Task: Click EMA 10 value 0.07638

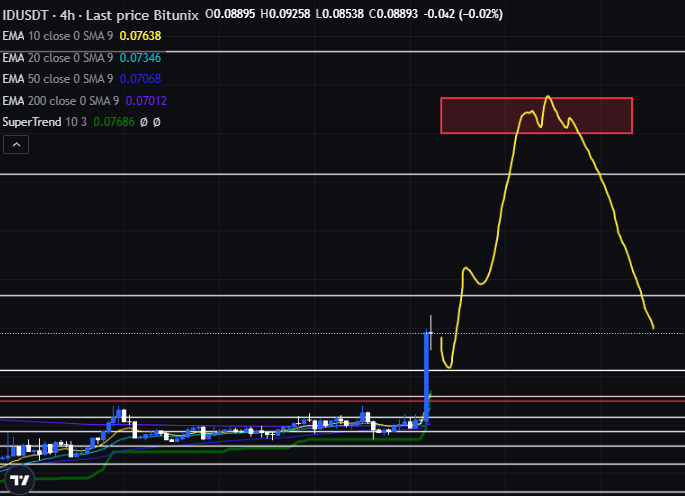Action: [x=140, y=36]
